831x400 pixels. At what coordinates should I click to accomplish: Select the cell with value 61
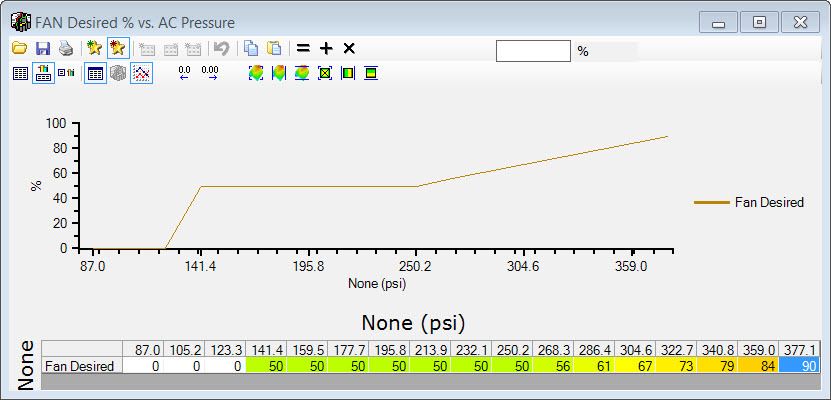click(x=594, y=366)
